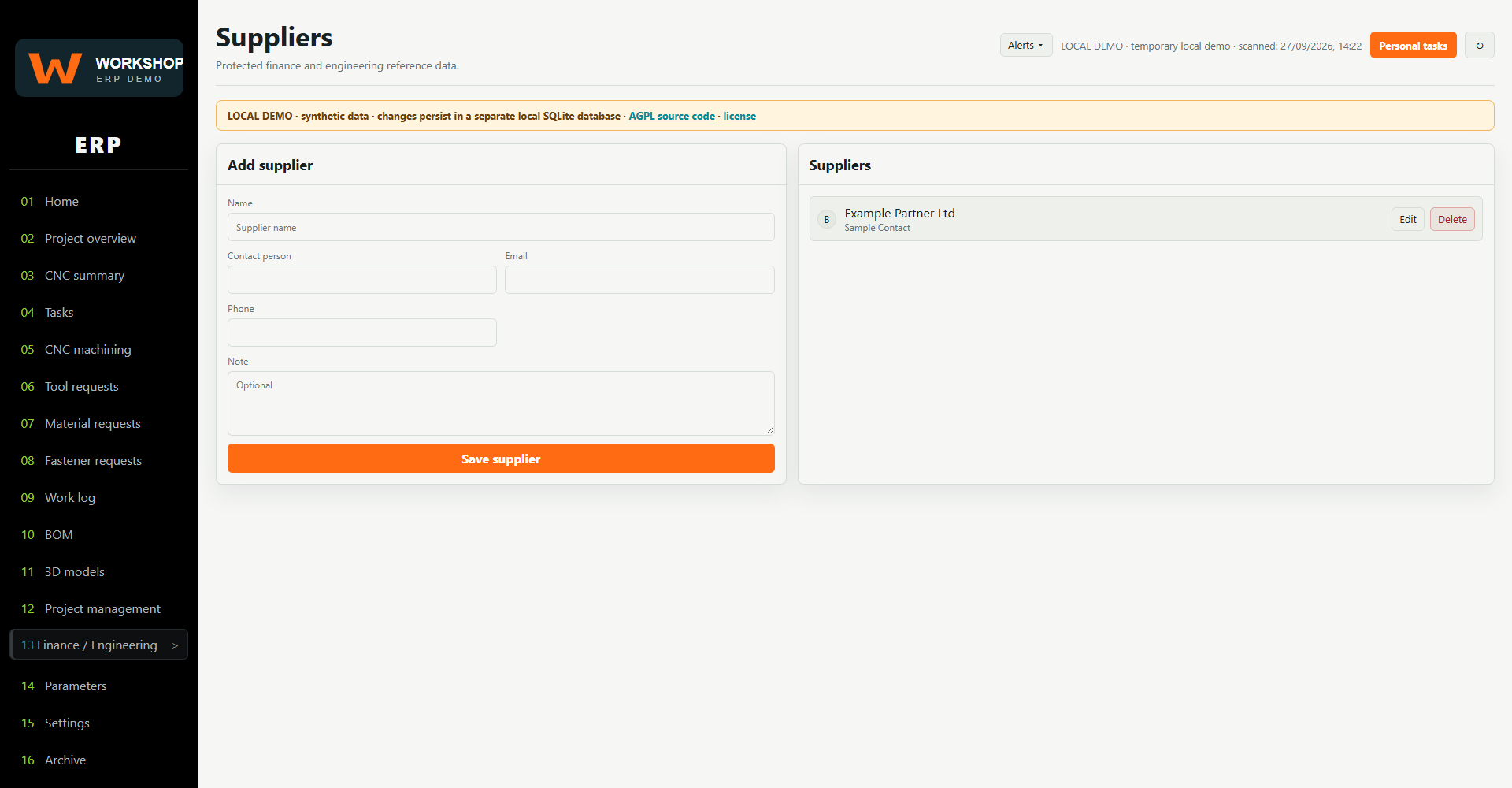The height and width of the screenshot is (788, 1512).
Task: Expand the Finance / Engineering menu
Action: [98, 645]
